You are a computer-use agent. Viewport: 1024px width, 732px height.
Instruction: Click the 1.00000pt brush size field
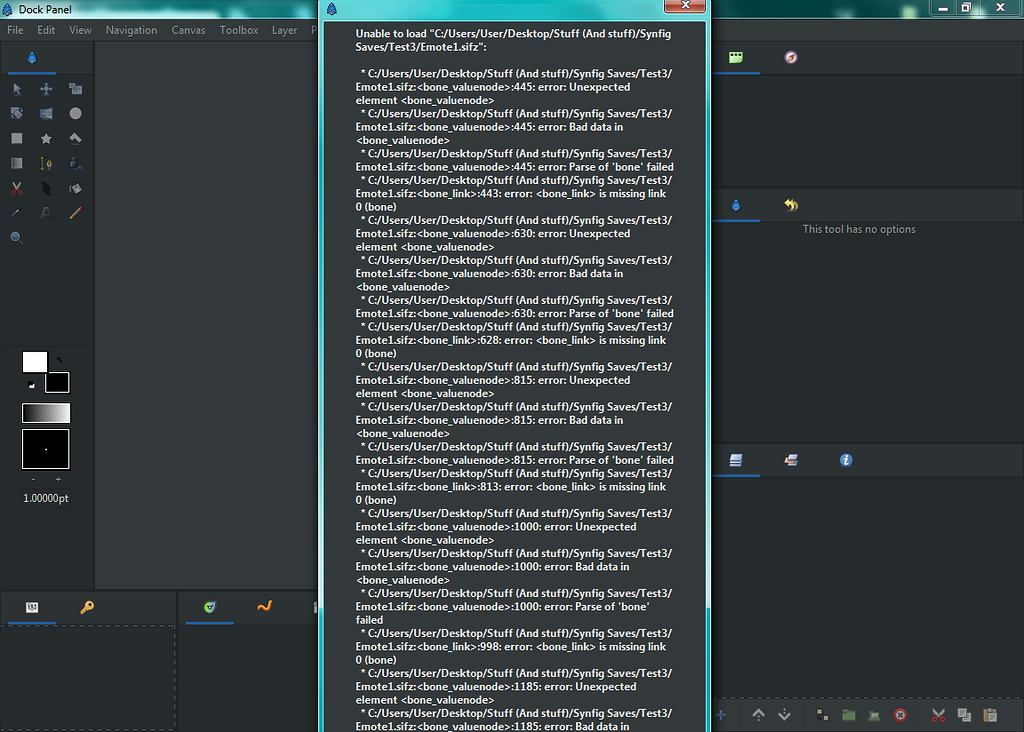coord(46,498)
